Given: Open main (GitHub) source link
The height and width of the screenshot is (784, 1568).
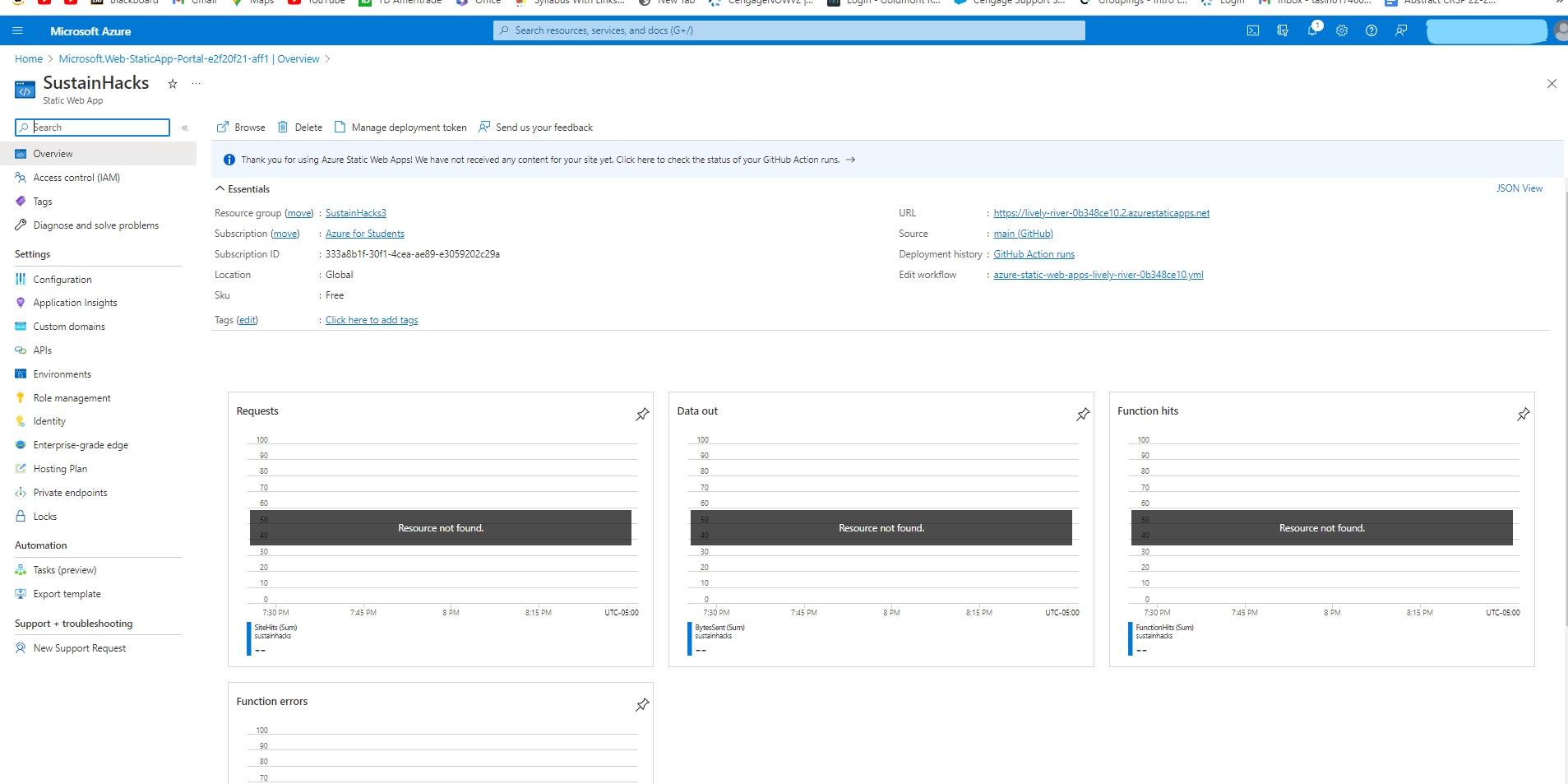Looking at the screenshot, I should pyautogui.click(x=1024, y=234).
